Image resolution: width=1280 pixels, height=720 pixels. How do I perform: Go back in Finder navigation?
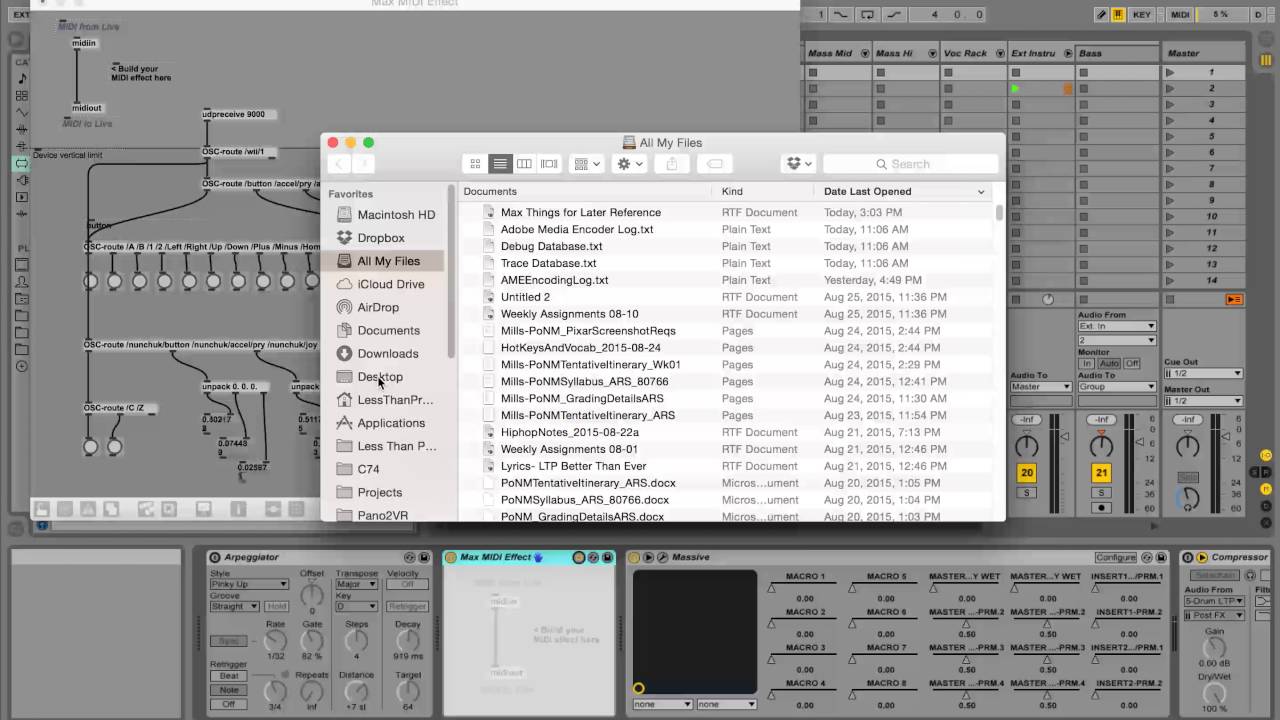tap(340, 164)
